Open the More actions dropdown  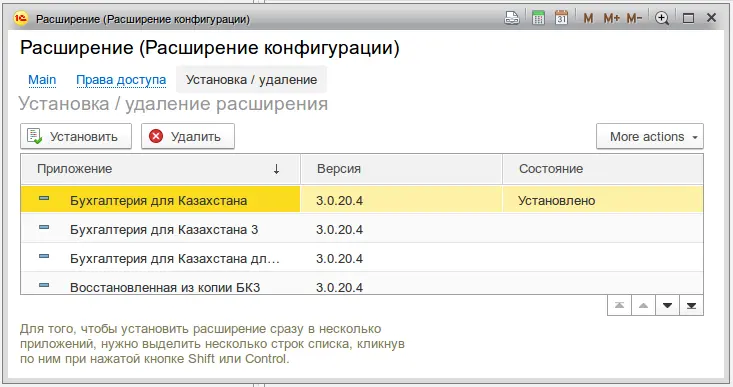tap(650, 136)
